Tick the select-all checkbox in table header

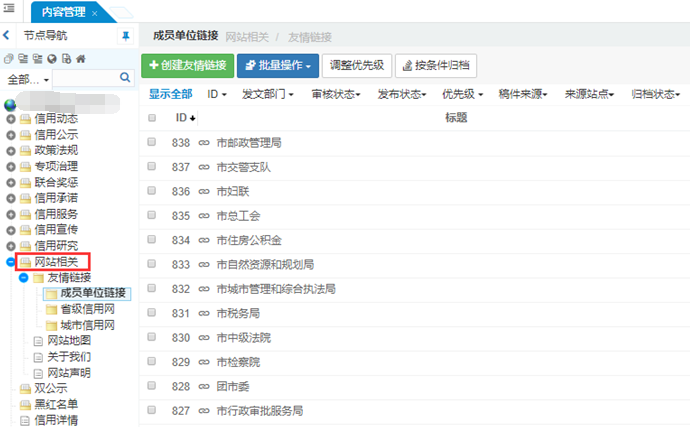click(x=152, y=118)
